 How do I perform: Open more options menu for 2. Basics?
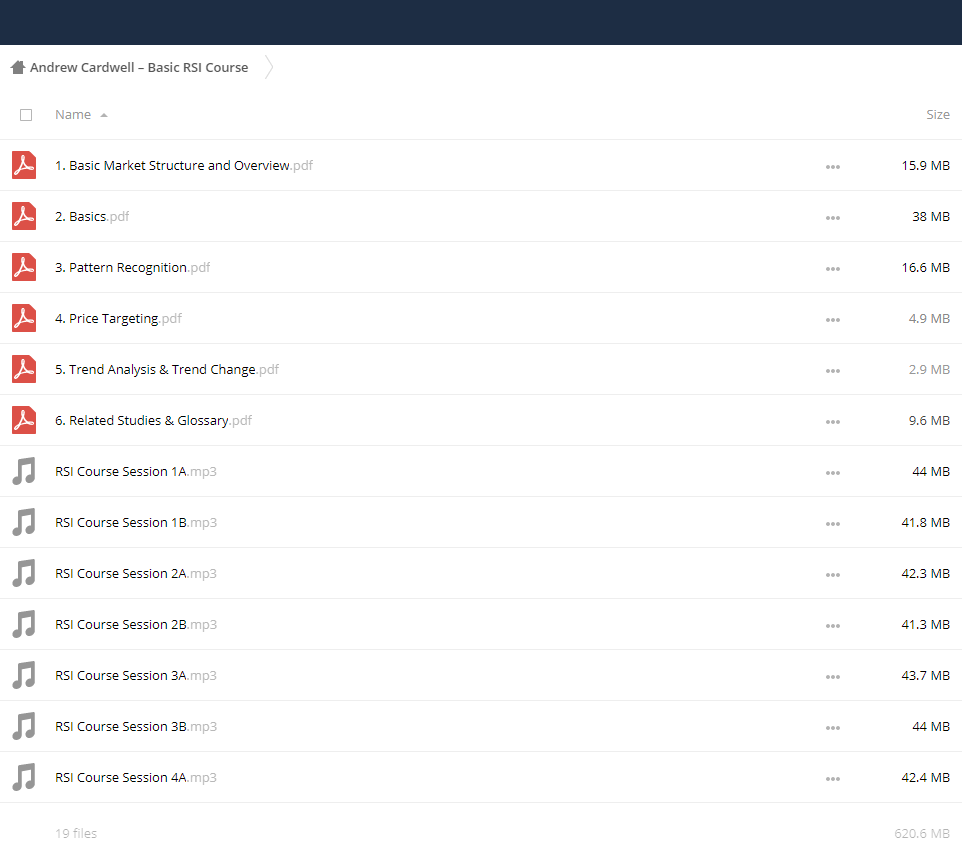[833, 218]
